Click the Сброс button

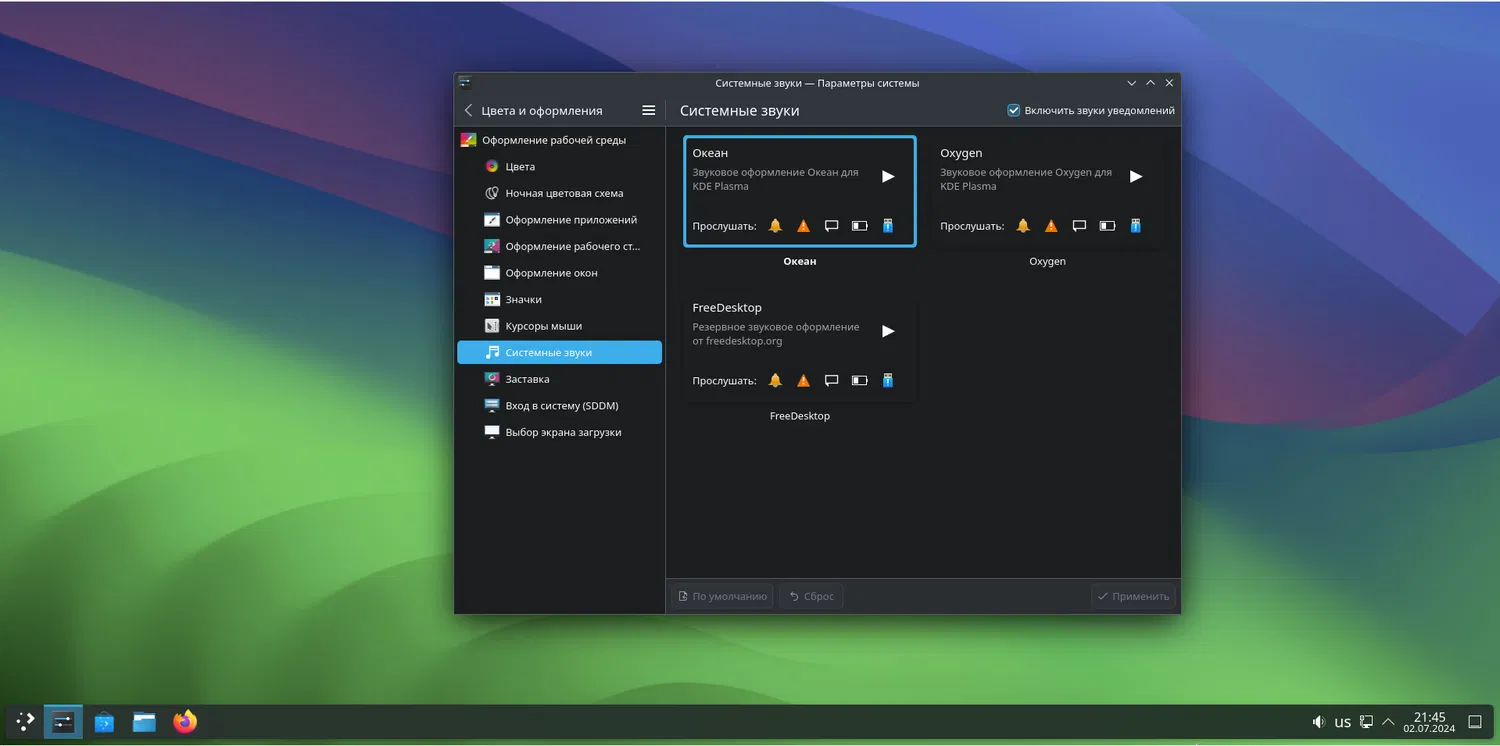pyautogui.click(x=811, y=596)
